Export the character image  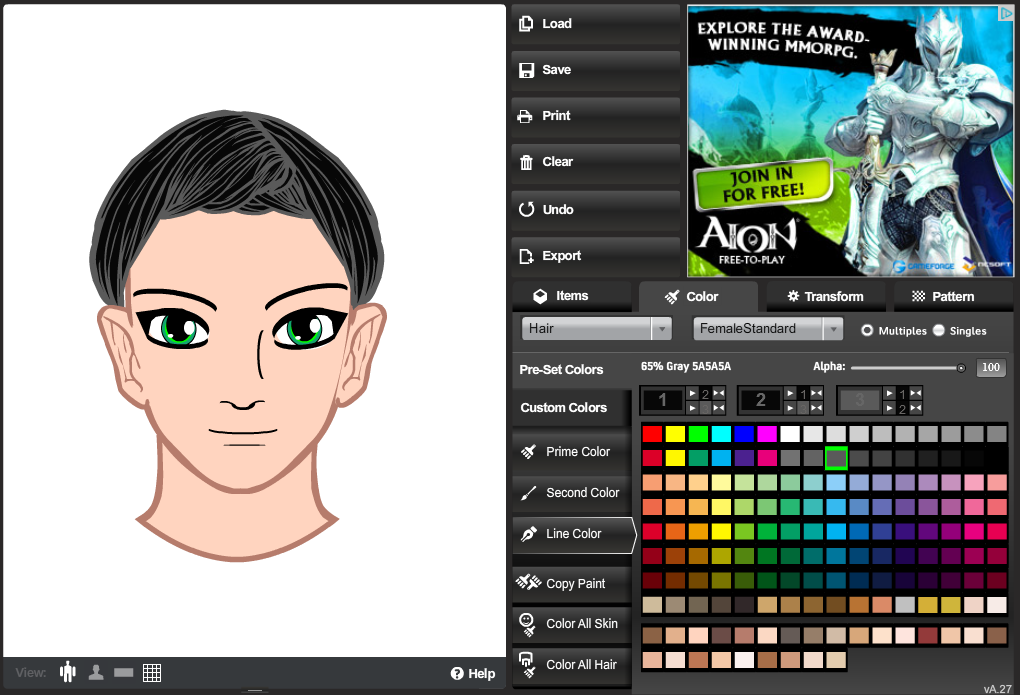tap(595, 256)
